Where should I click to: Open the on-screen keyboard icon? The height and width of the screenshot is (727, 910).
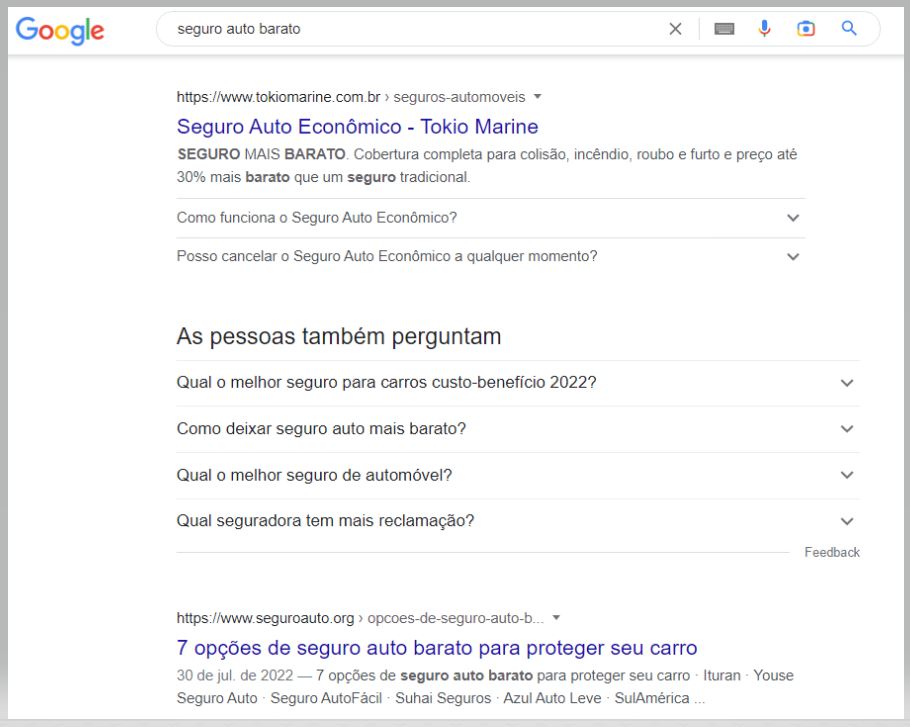pyautogui.click(x=724, y=28)
